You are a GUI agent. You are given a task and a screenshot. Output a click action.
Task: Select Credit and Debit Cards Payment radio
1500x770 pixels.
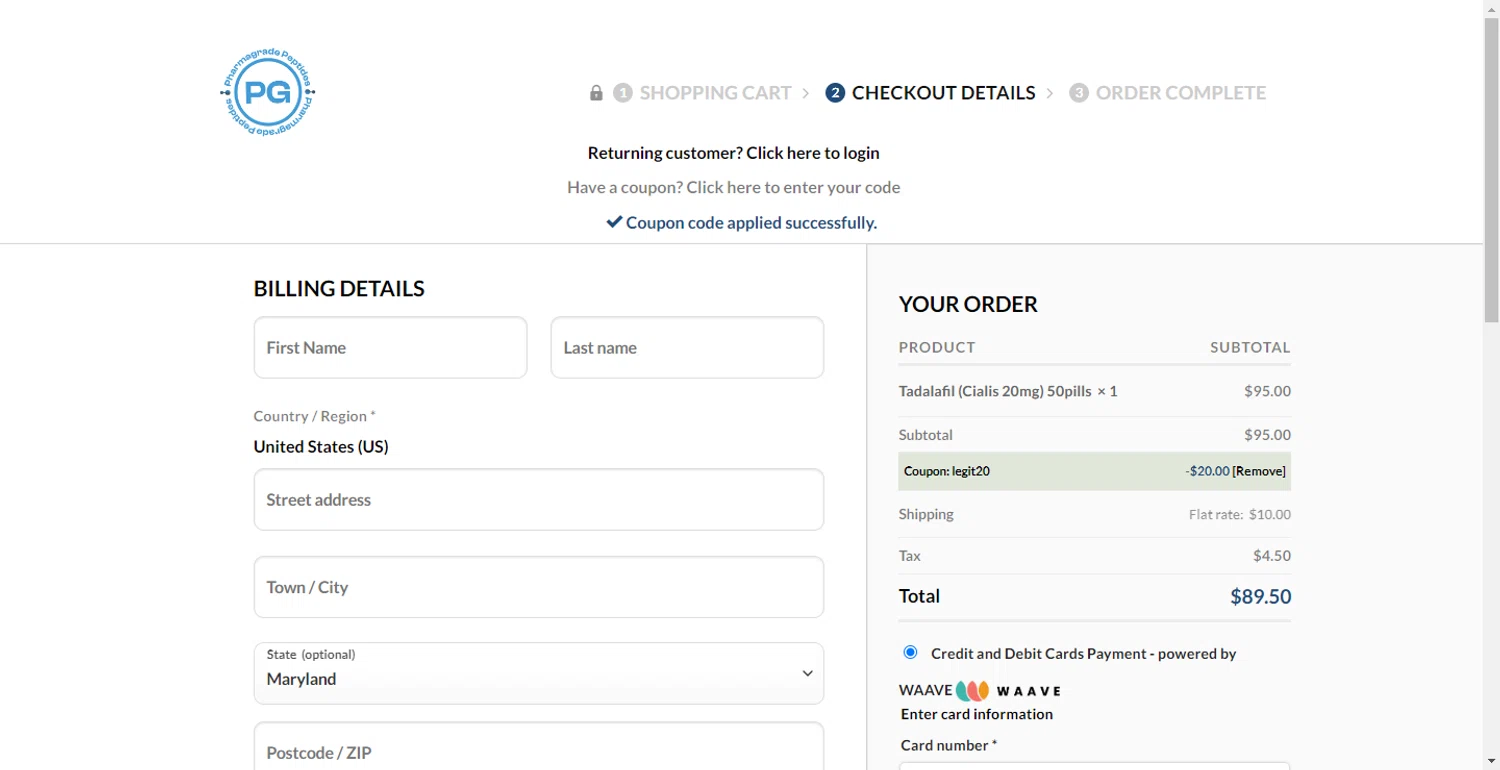coord(910,652)
